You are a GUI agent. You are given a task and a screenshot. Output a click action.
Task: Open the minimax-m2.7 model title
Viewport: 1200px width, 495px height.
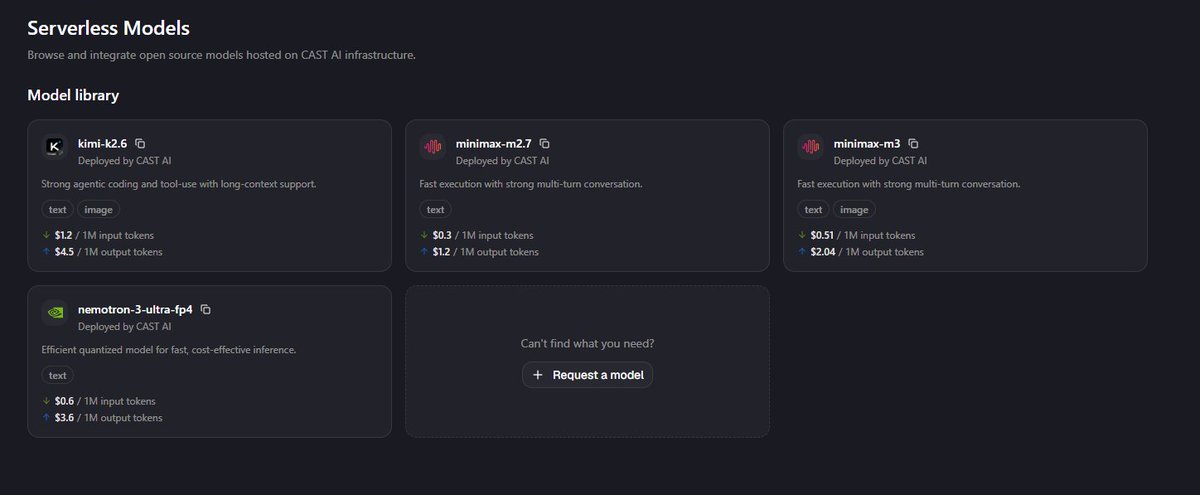(494, 144)
